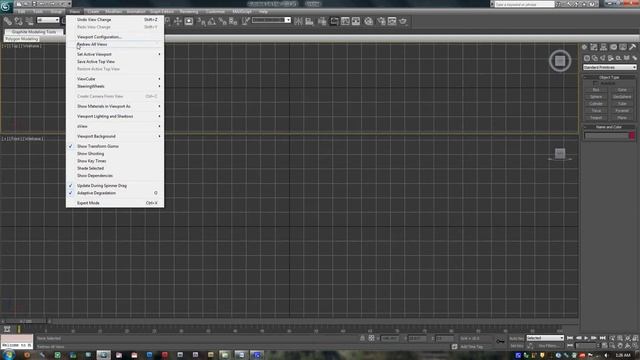Switch to Hierarchy command panel tab
Viewport: 640px width, 360px height.
(604, 47)
